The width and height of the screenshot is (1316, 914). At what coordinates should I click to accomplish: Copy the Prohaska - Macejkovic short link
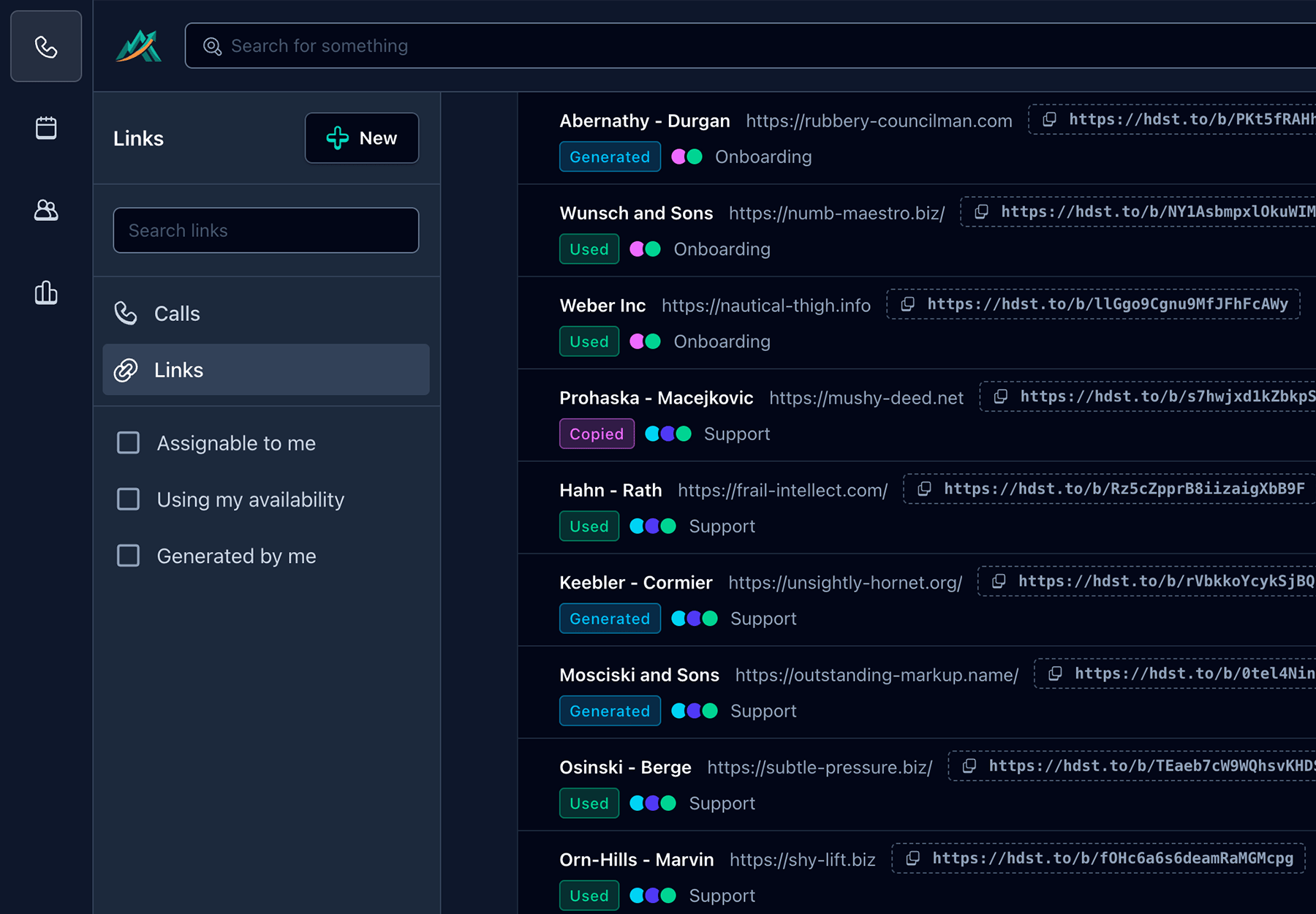1000,396
